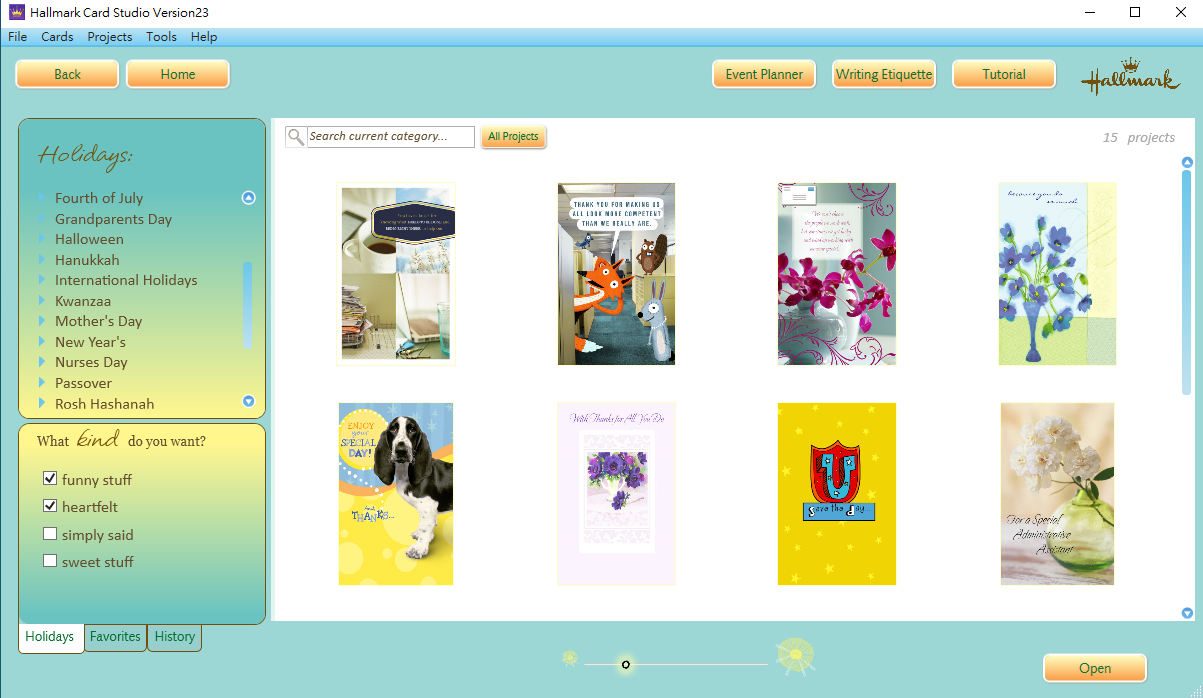Expand the Halloween category arrow
Screen dimensions: 1203x698
pyautogui.click(x=43, y=239)
